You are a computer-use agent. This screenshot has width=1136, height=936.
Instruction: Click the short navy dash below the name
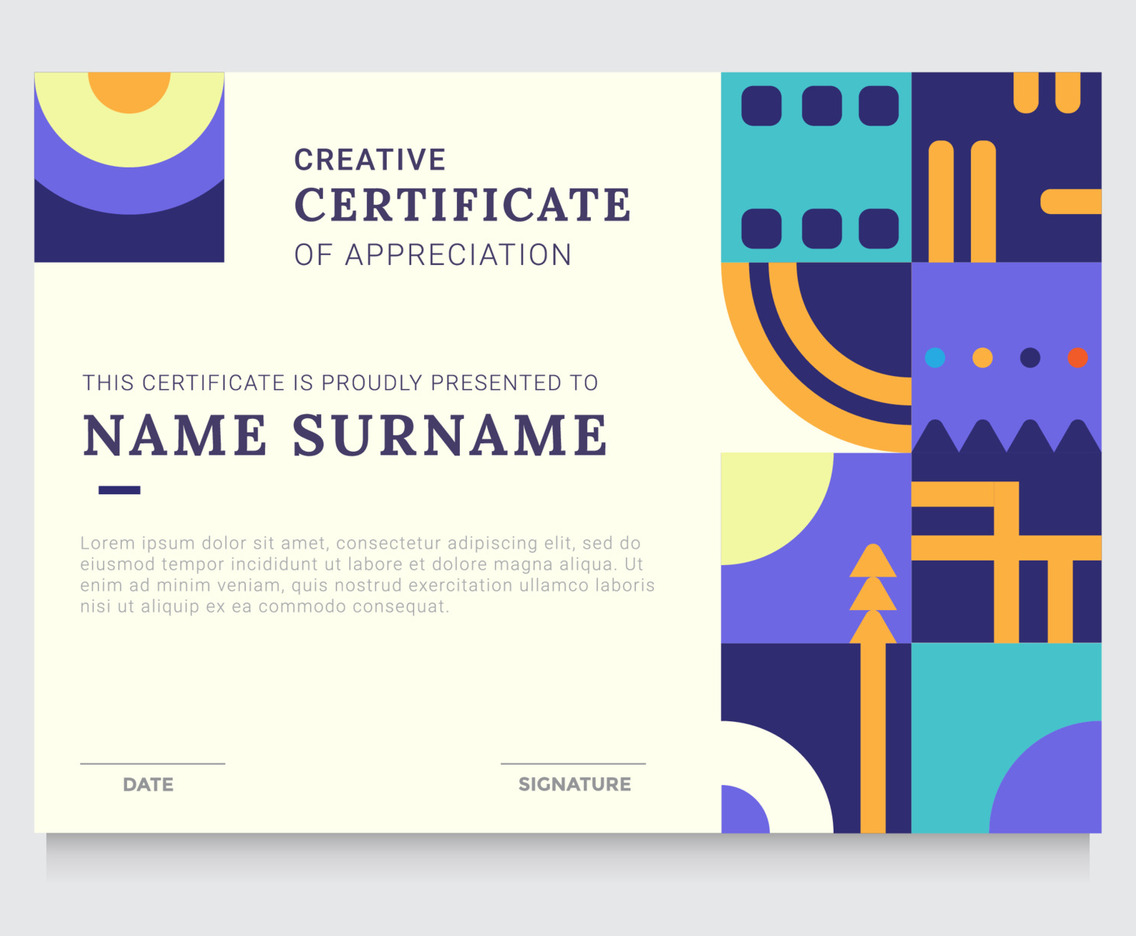(119, 490)
